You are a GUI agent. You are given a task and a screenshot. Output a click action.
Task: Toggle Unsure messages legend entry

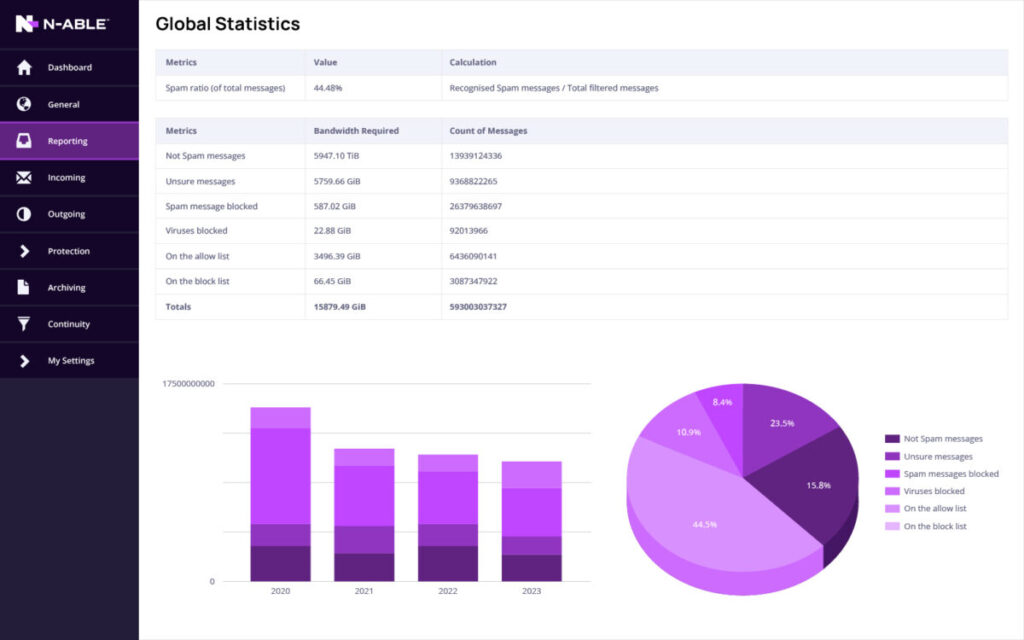tap(937, 456)
